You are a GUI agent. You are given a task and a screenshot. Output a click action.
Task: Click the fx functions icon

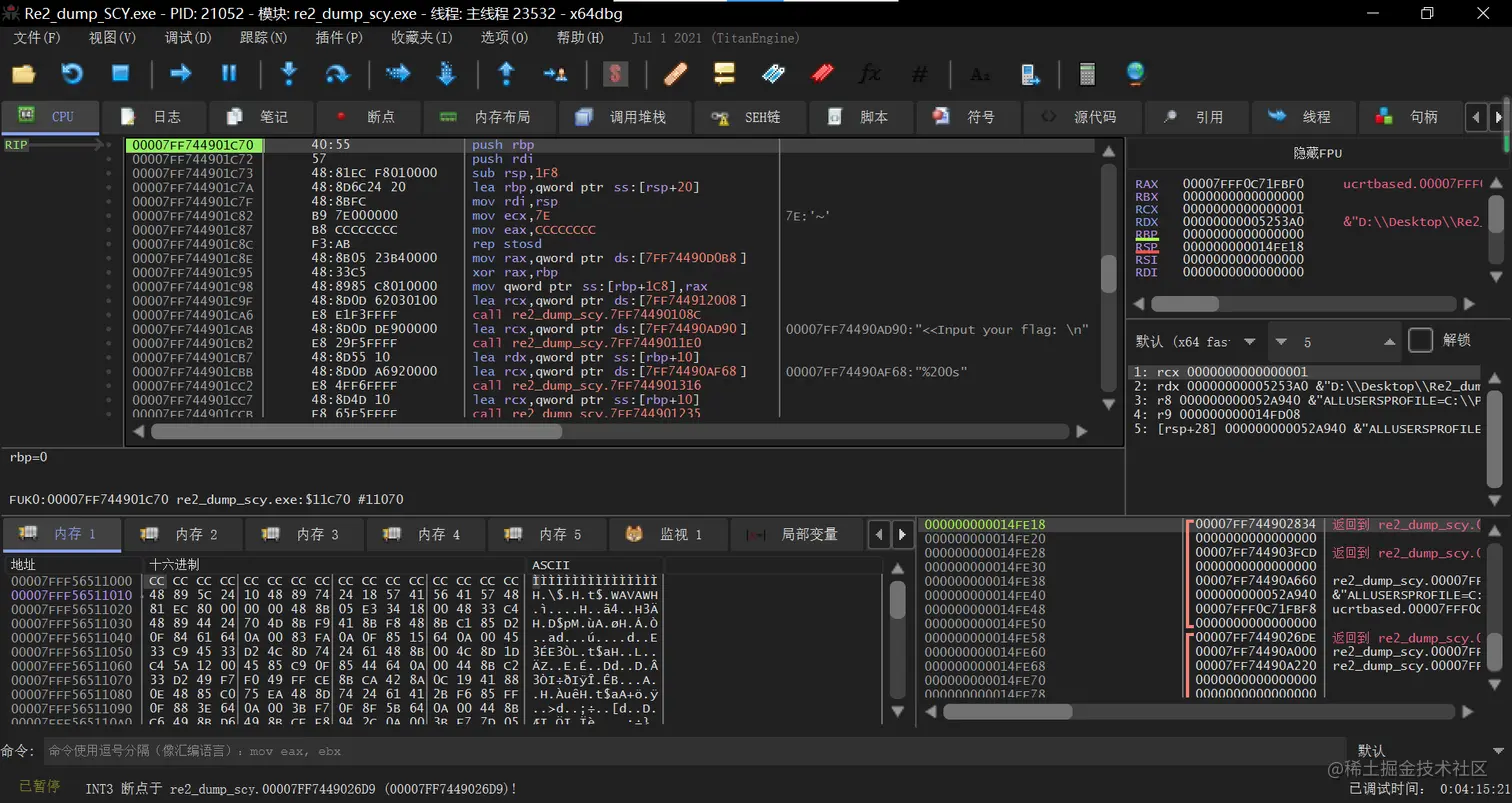[x=870, y=73]
